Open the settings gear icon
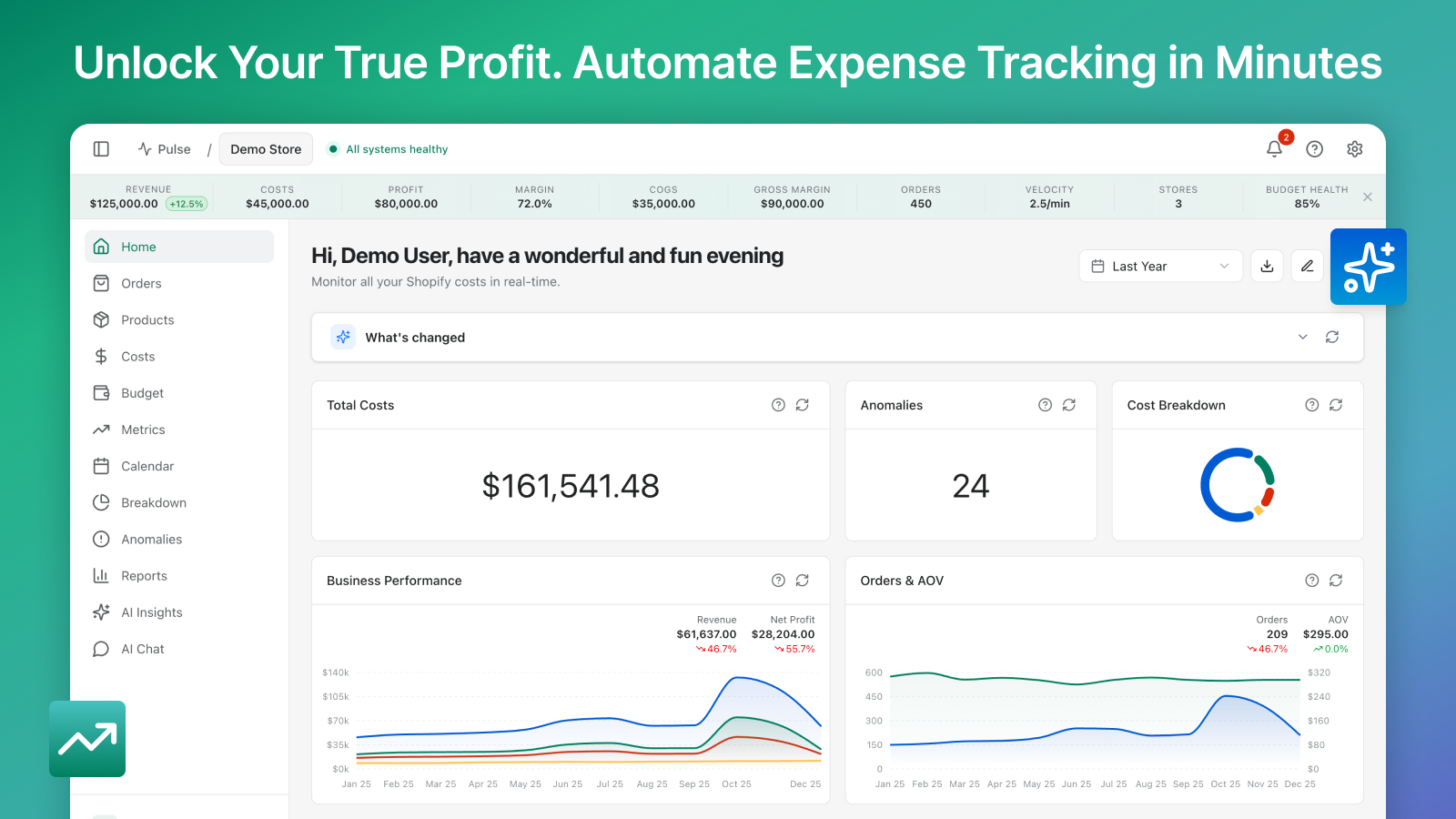This screenshot has height=819, width=1456. pos(1354,149)
